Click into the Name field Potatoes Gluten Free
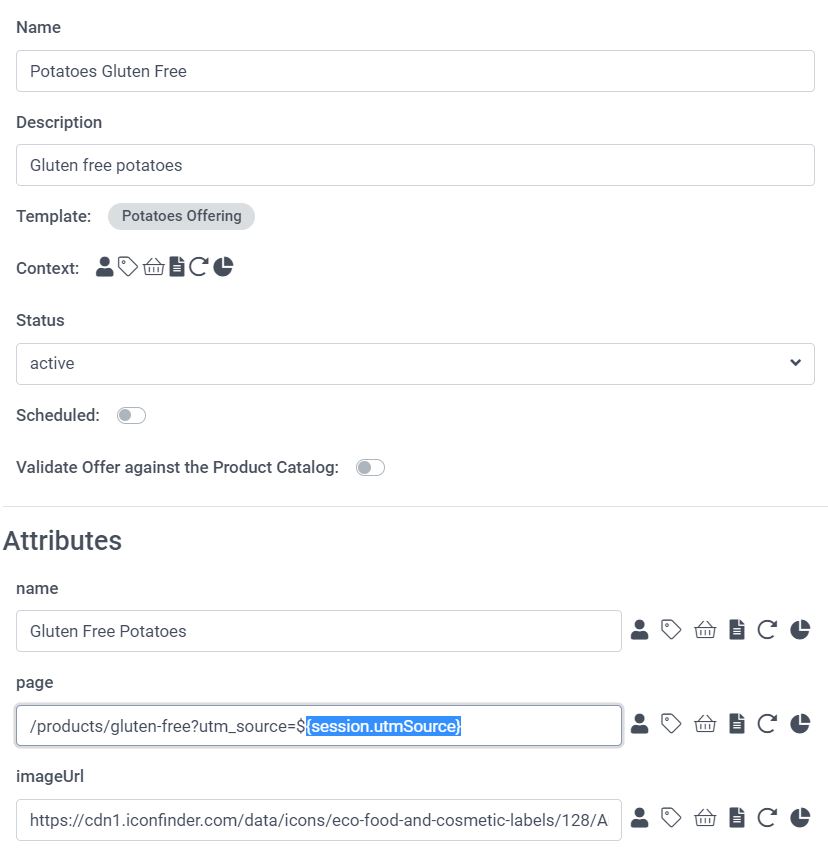 [415, 71]
